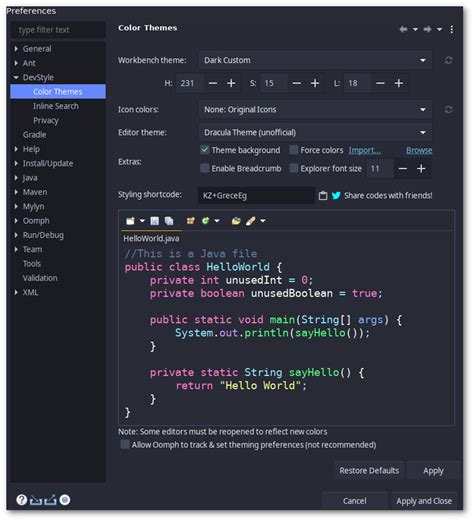
Task: Click the Twitter bird share icon
Action: coord(336,195)
